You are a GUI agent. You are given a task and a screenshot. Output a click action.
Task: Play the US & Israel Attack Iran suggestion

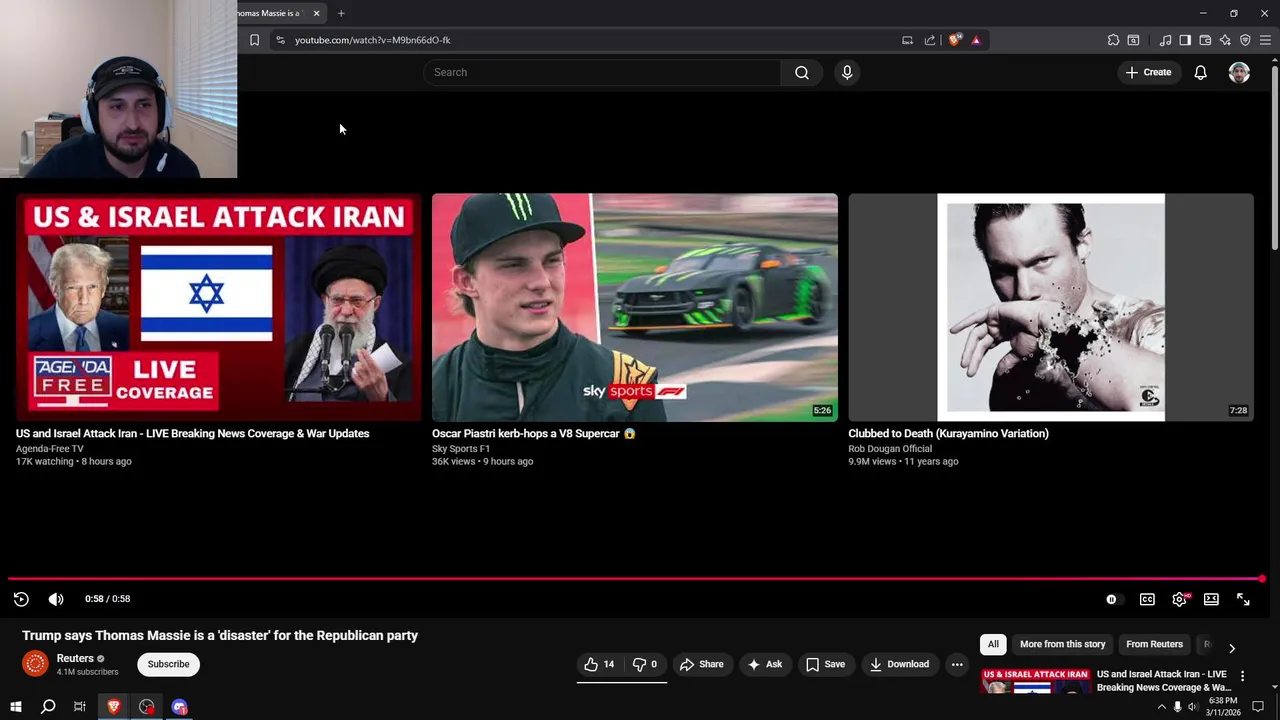(218, 307)
